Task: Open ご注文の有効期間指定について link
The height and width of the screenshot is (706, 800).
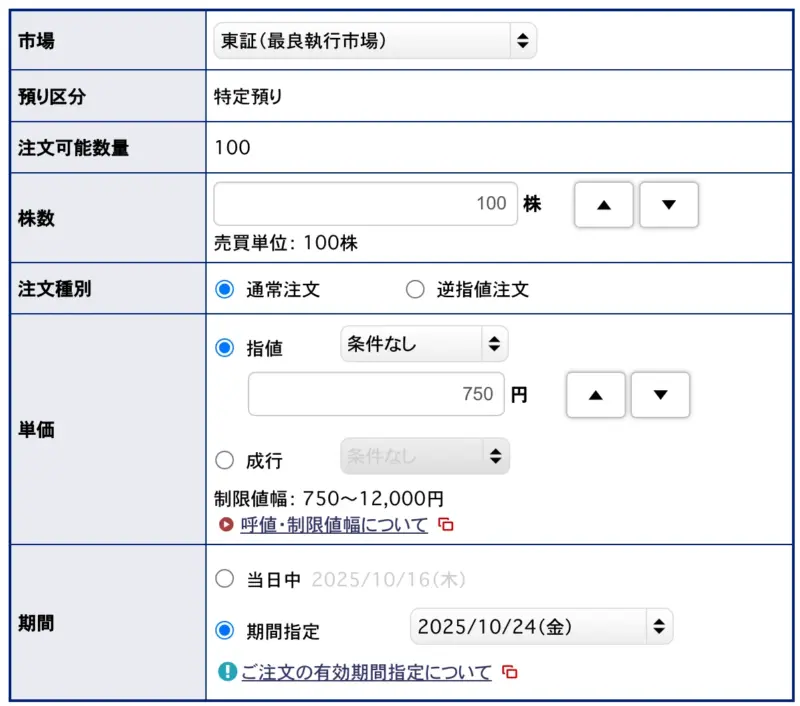Action: 366,673
